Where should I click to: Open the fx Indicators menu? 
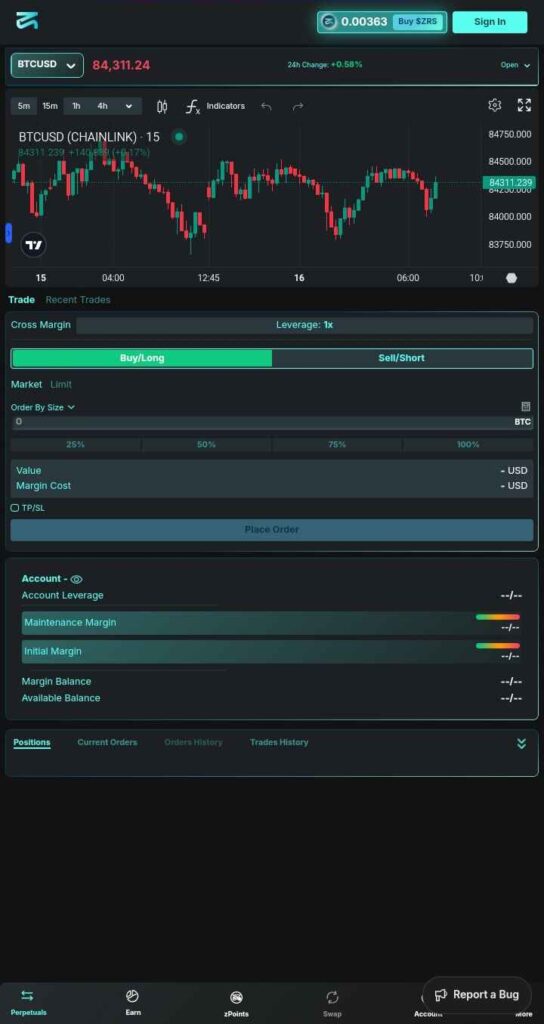coord(215,106)
